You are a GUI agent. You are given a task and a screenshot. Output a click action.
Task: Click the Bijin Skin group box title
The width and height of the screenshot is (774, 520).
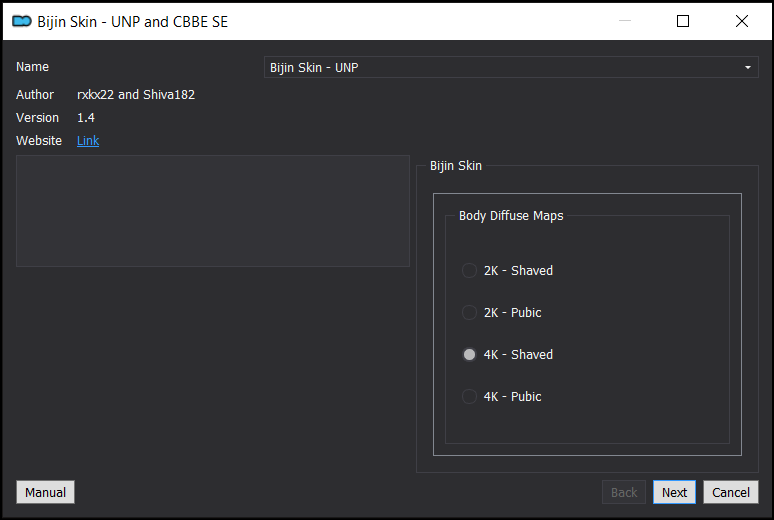coord(456,166)
